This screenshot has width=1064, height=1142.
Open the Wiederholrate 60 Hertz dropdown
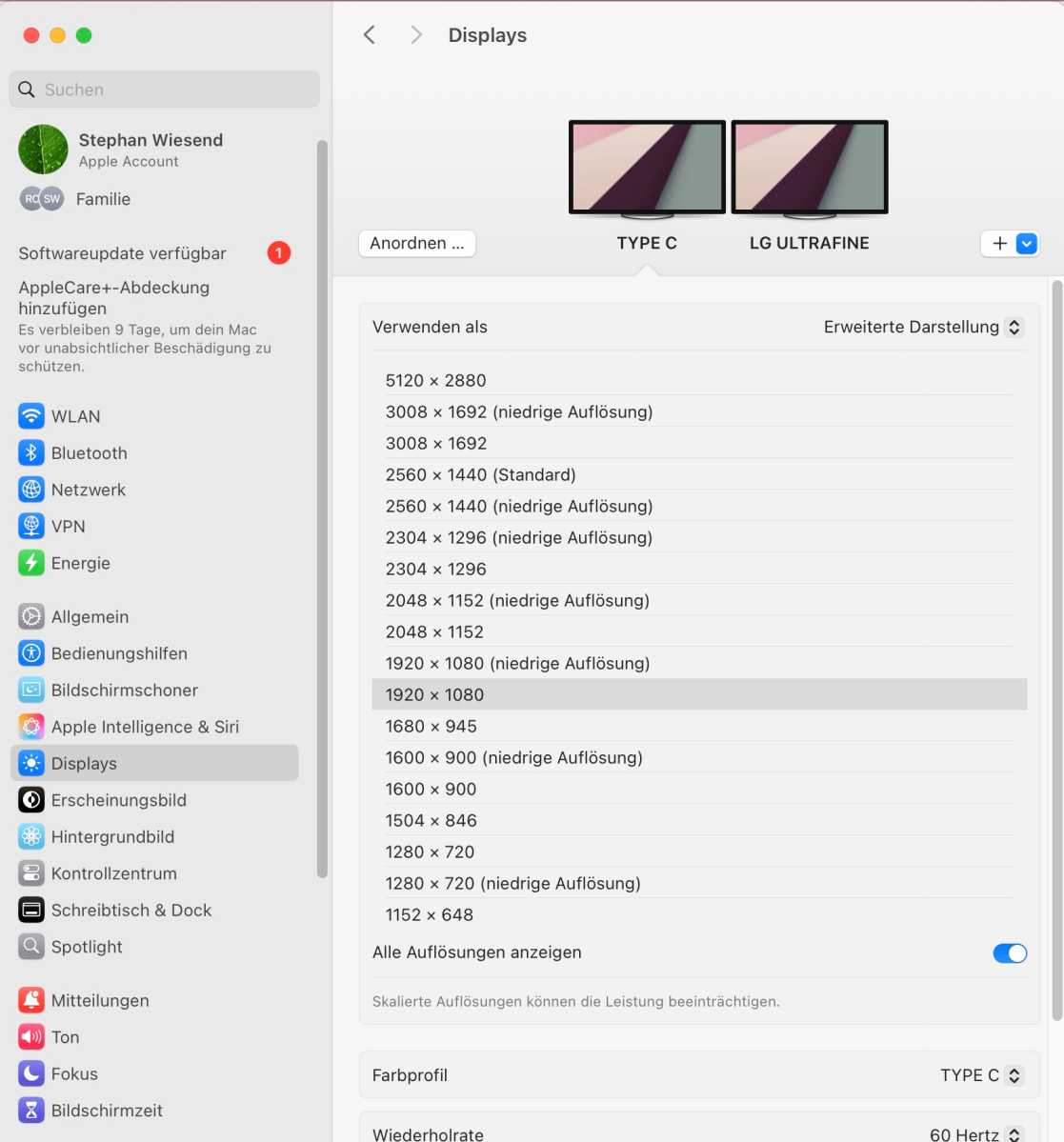pyautogui.click(x=975, y=1133)
